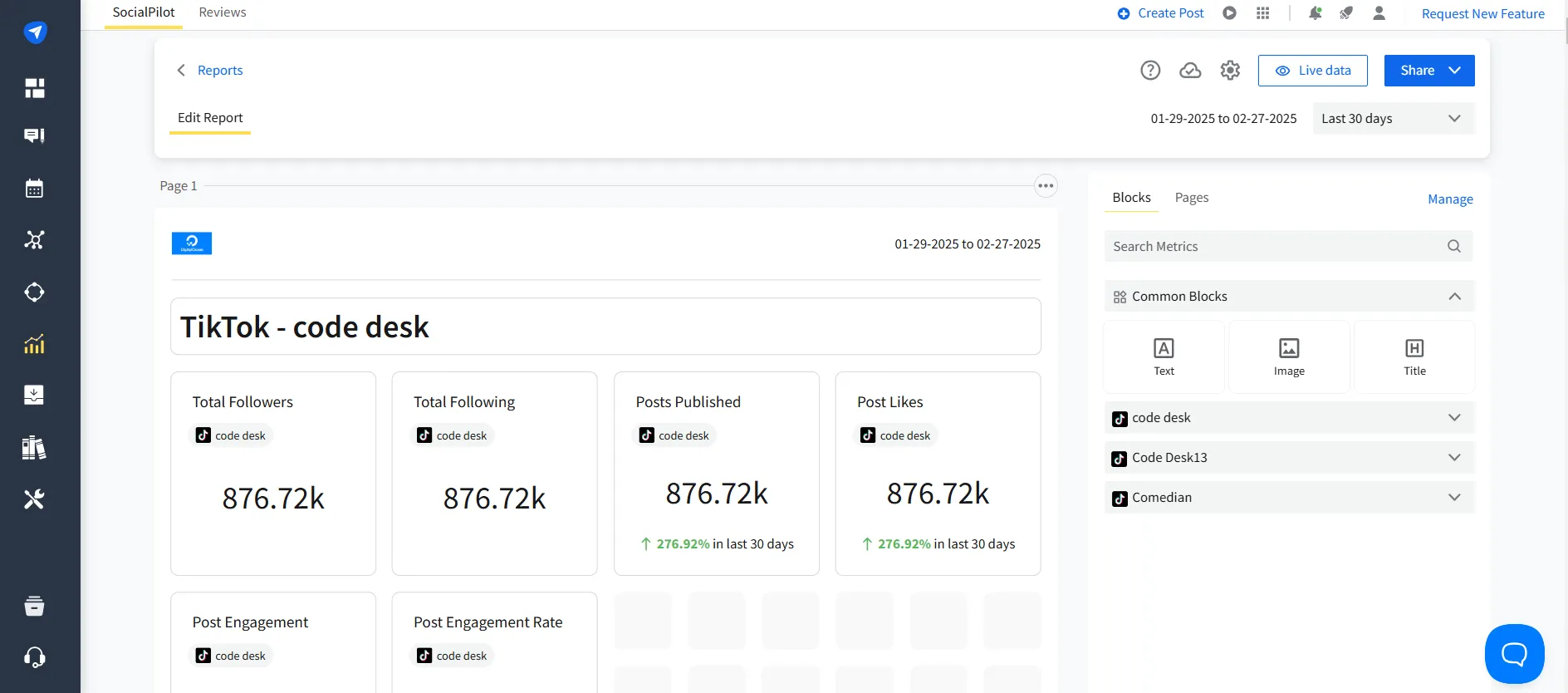Open the apps grid icon in top bar
The width and height of the screenshot is (1568, 693).
1263,13
